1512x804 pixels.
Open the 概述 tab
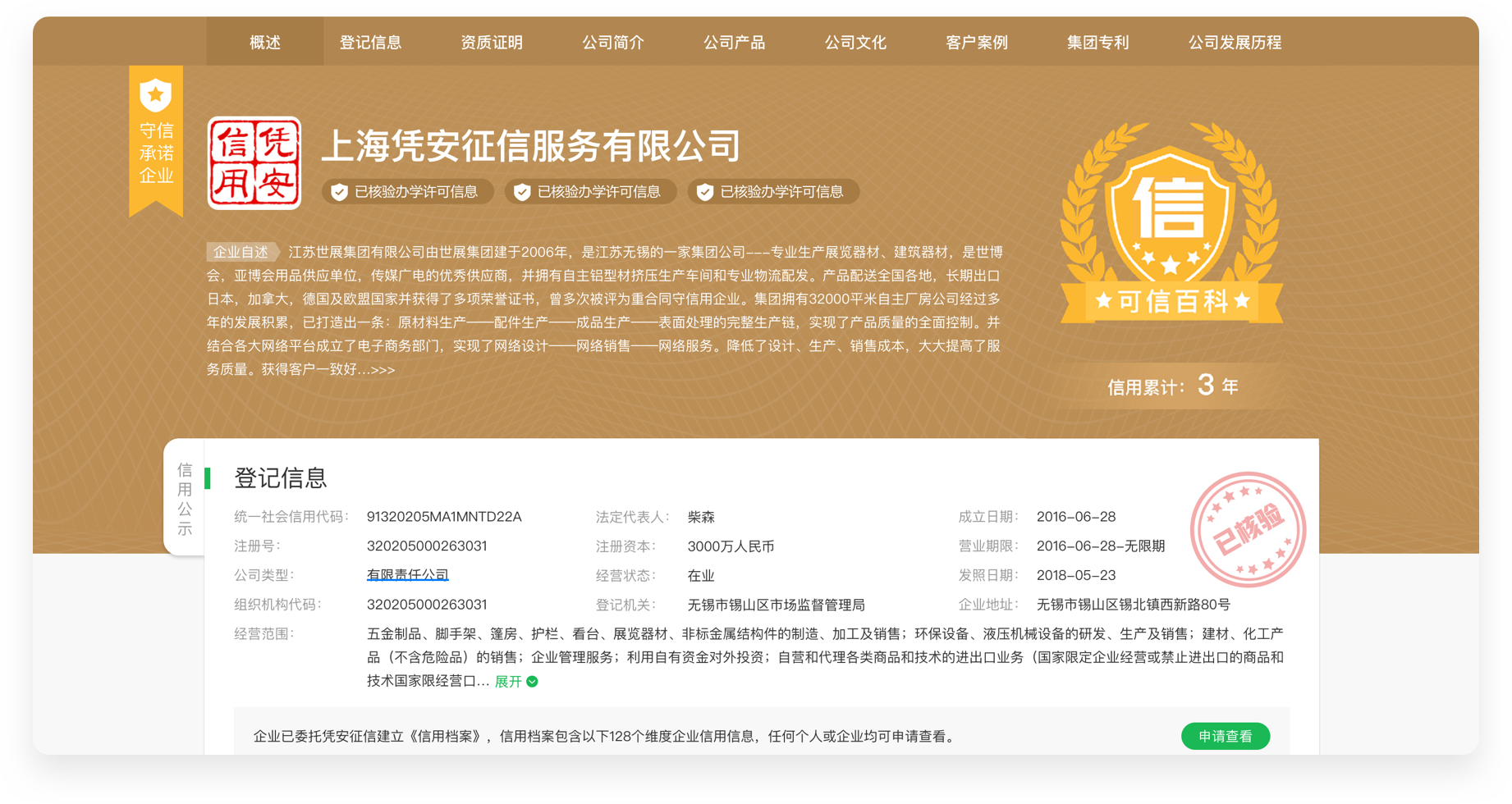(x=264, y=42)
